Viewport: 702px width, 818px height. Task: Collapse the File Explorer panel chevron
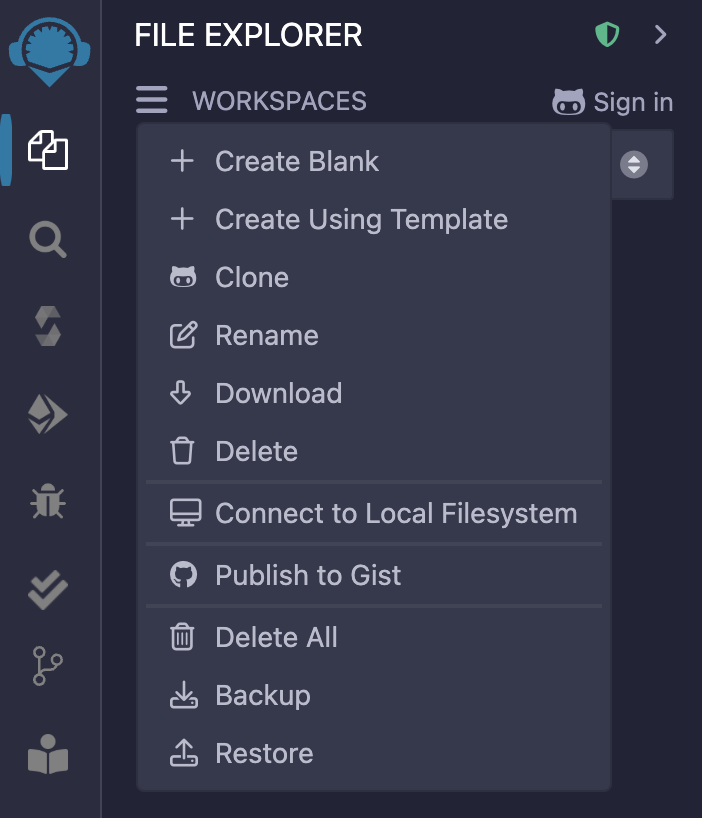click(660, 35)
